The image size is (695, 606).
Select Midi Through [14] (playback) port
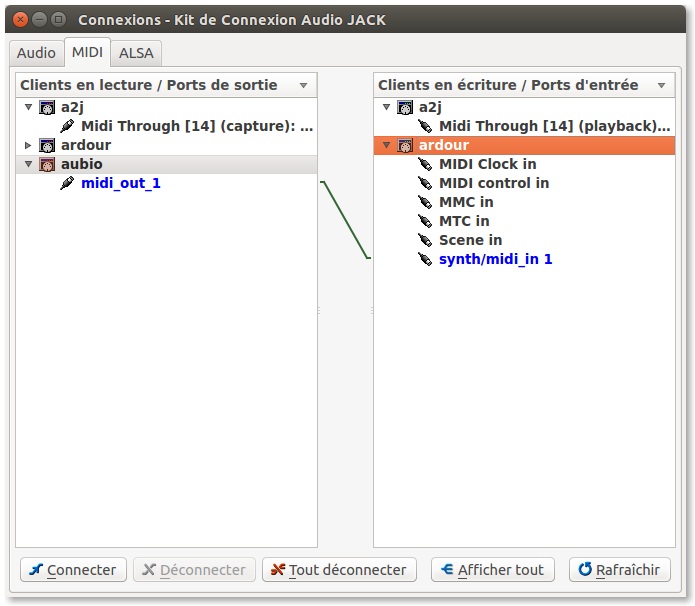click(x=554, y=126)
